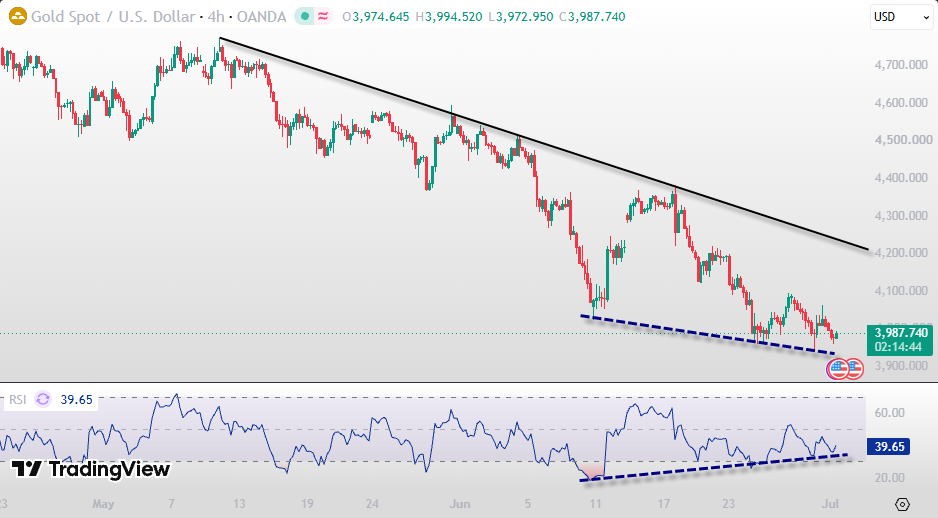Click the RSI value tag 39.65

pyautogui.click(x=889, y=446)
